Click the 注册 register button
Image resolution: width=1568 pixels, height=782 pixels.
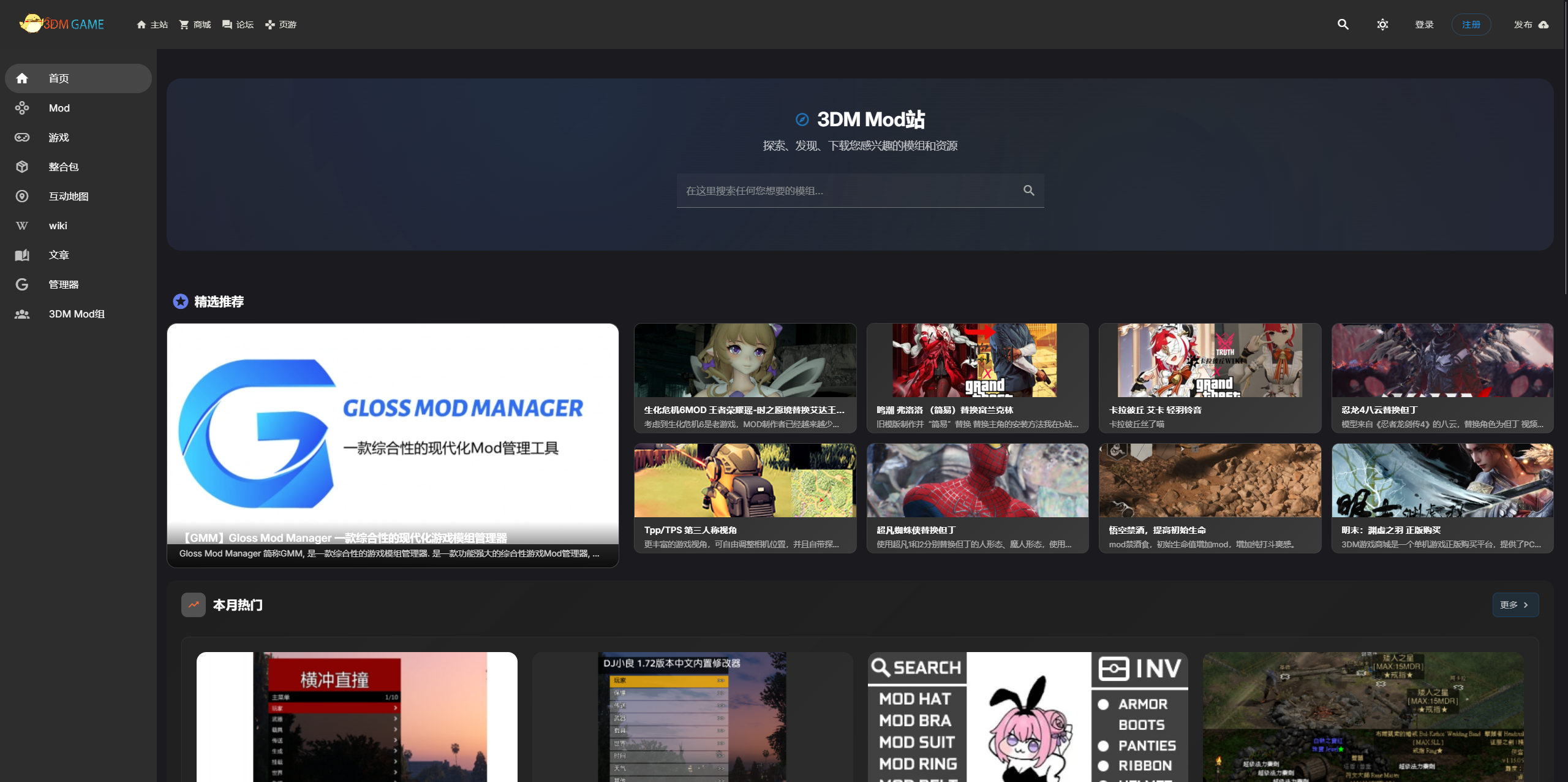click(x=1471, y=25)
